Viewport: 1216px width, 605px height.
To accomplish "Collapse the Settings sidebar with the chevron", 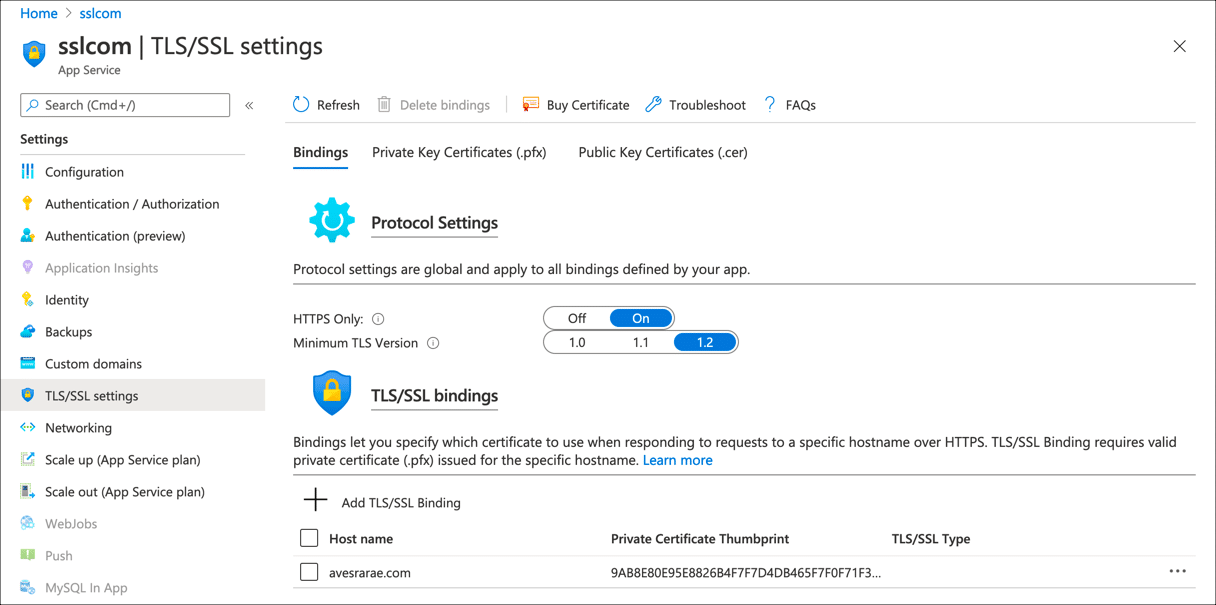I will point(249,104).
